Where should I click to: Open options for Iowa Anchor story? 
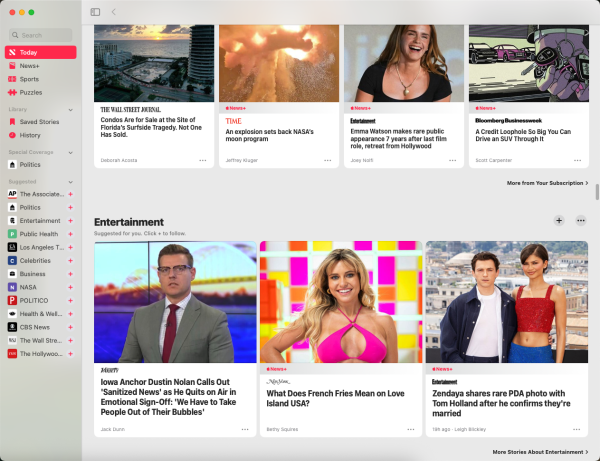245,430
